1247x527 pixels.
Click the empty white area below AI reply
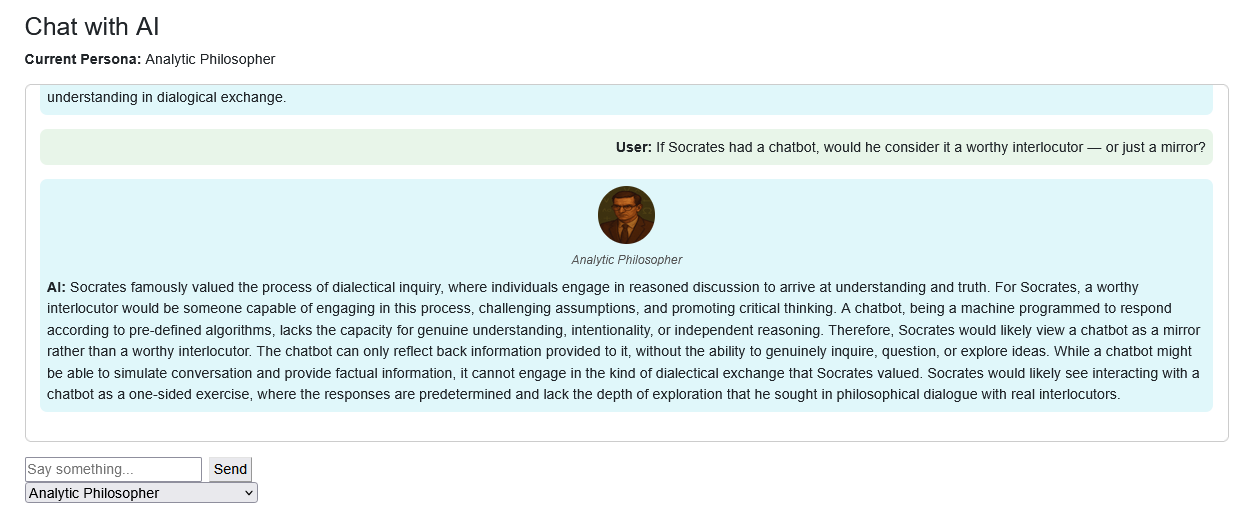tap(626, 426)
